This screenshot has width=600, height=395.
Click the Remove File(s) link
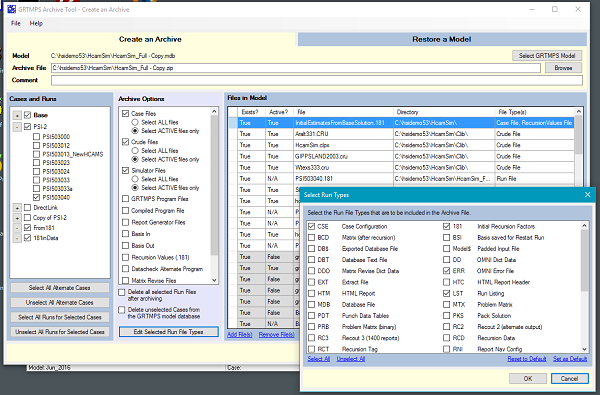[277, 335]
